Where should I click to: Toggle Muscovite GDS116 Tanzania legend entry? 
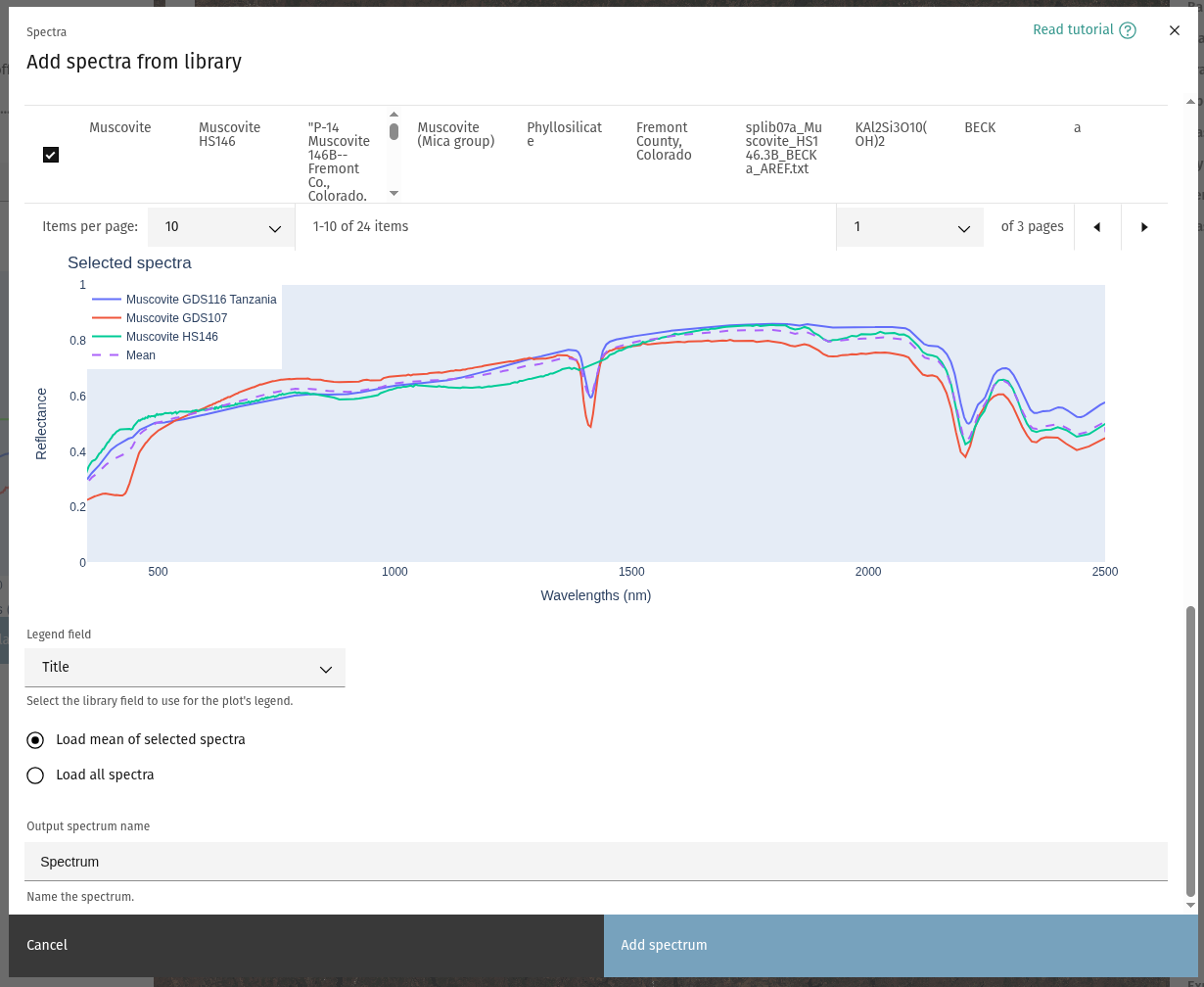(x=201, y=300)
